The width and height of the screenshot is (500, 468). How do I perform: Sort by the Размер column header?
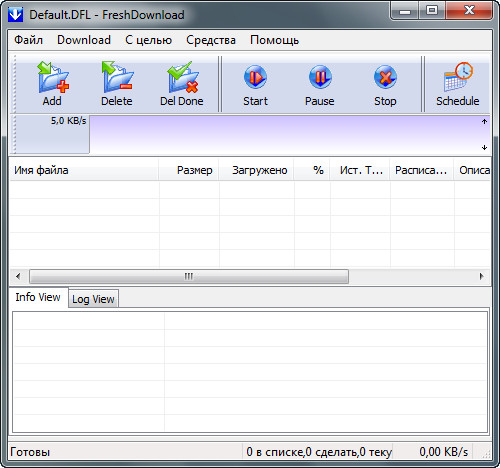189,170
